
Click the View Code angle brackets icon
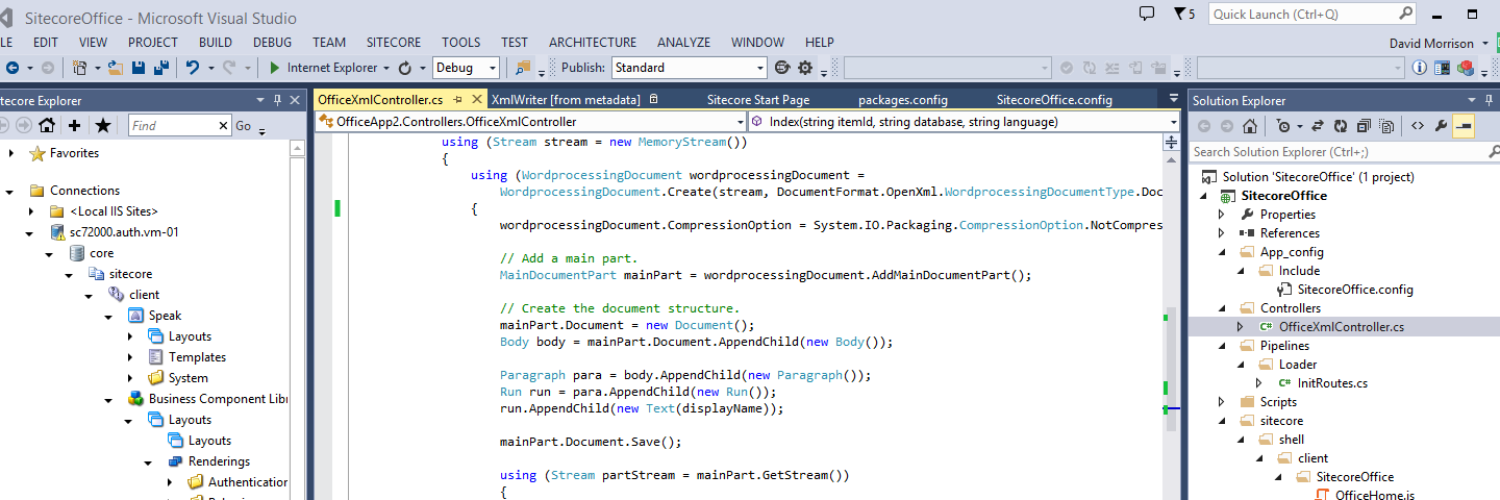(x=1417, y=126)
